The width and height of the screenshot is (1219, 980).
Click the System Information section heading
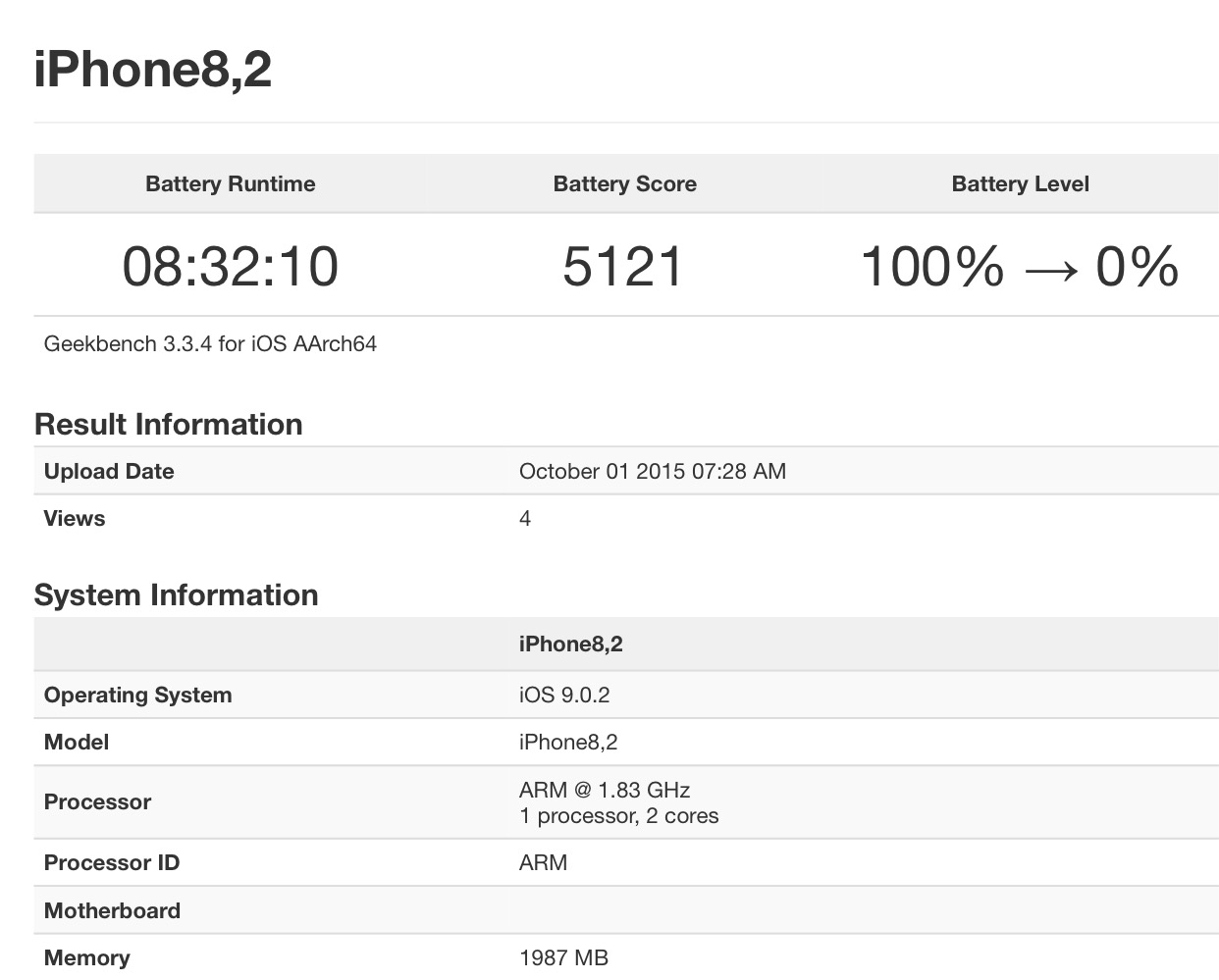[x=177, y=595]
